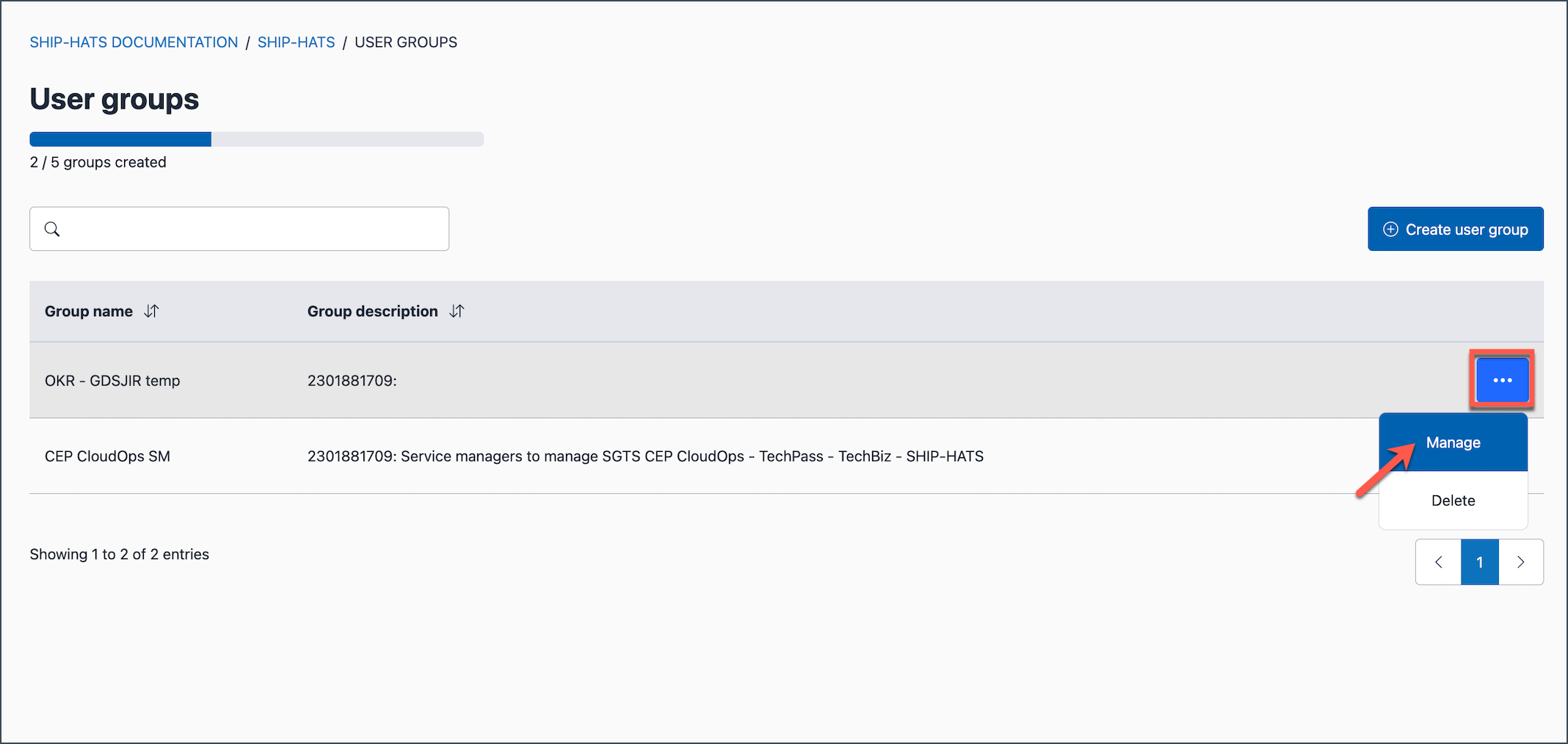This screenshot has height=744, width=1568.
Task: Choose Delete from the actions menu
Action: (1453, 500)
